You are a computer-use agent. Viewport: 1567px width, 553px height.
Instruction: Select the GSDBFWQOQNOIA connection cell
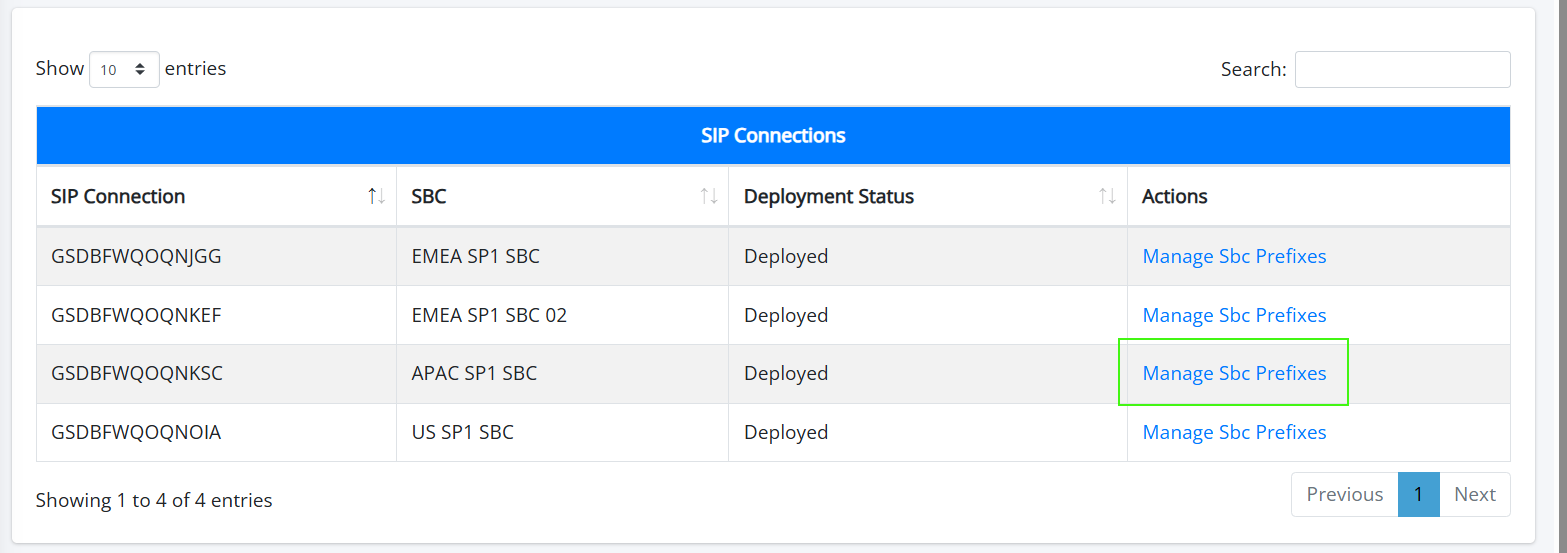(x=216, y=432)
